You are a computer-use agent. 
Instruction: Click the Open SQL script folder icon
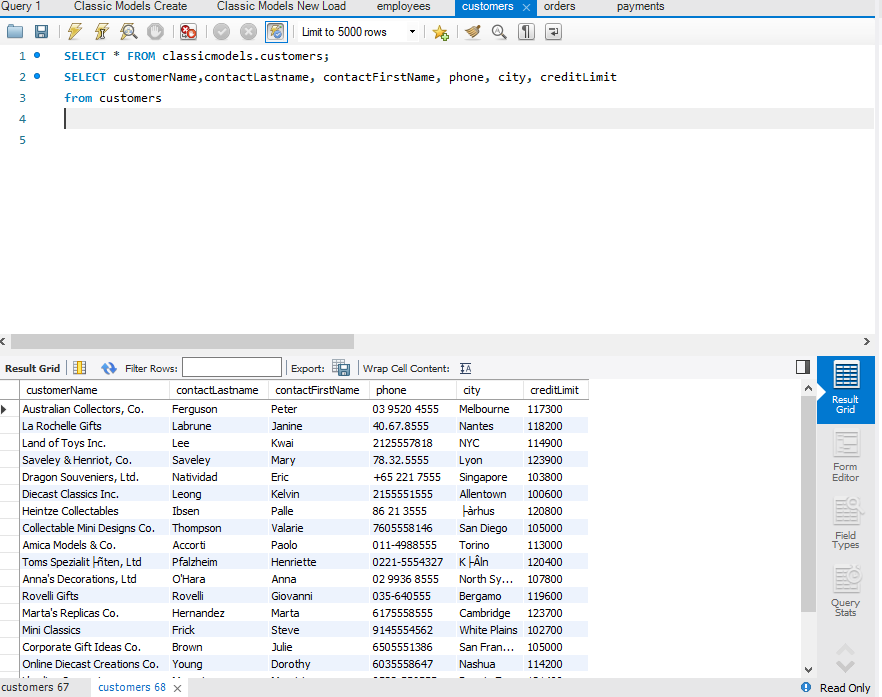pos(15,32)
